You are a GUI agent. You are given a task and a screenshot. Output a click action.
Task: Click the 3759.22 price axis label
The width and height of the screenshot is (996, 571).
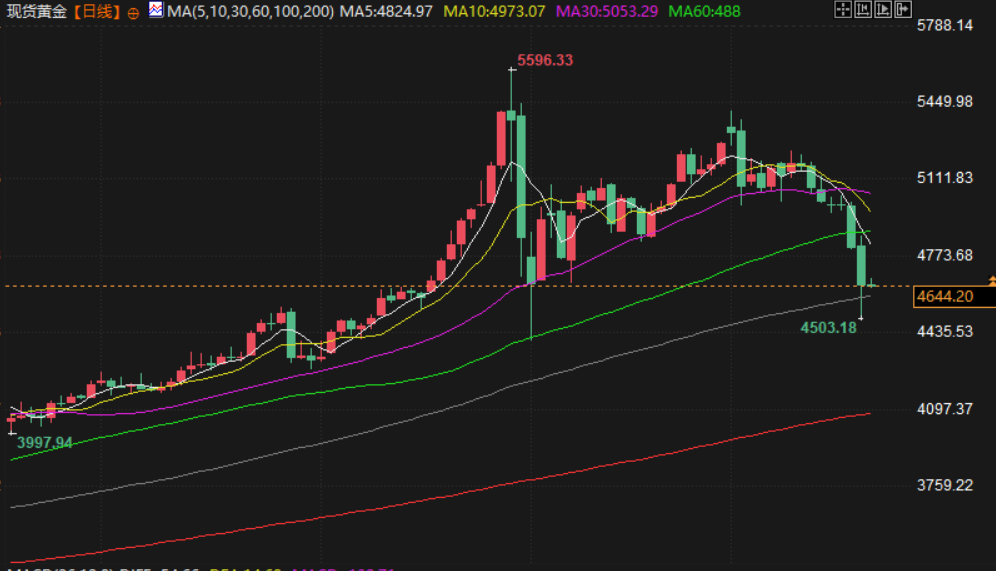point(945,485)
